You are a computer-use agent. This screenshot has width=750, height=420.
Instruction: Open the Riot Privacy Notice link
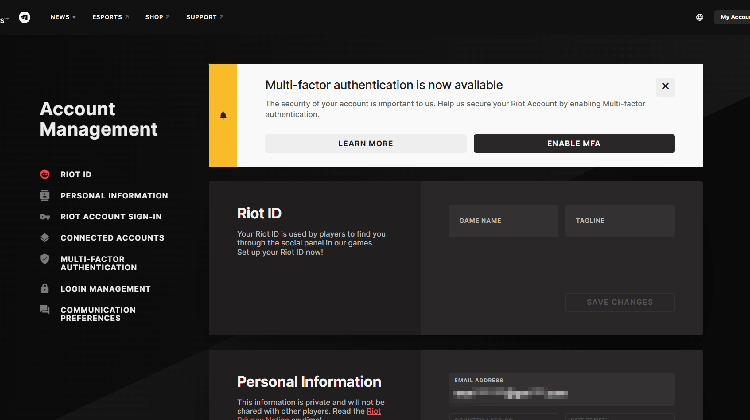pyautogui.click(x=374, y=411)
